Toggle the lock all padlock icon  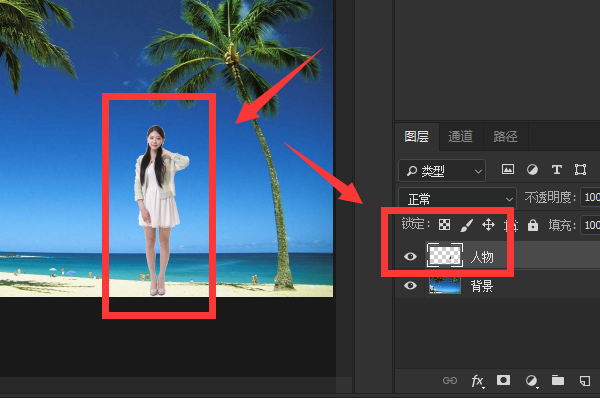click(x=533, y=225)
